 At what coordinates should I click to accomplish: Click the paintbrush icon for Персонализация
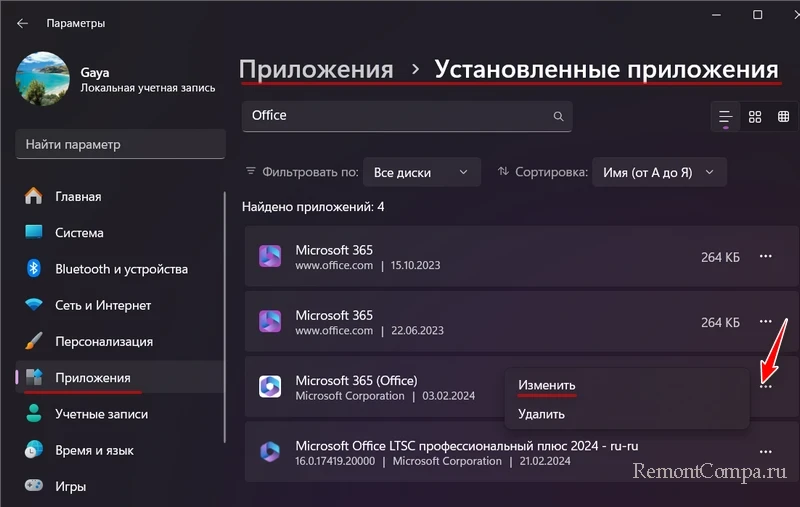tap(34, 341)
